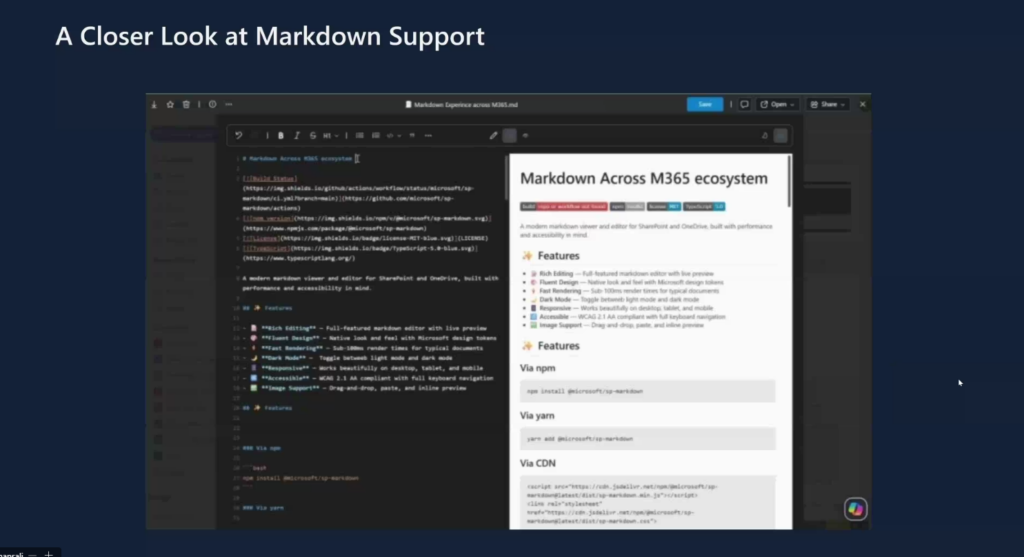Click the build badge in preview pane
The width and height of the screenshot is (1024, 557).
tap(549, 206)
